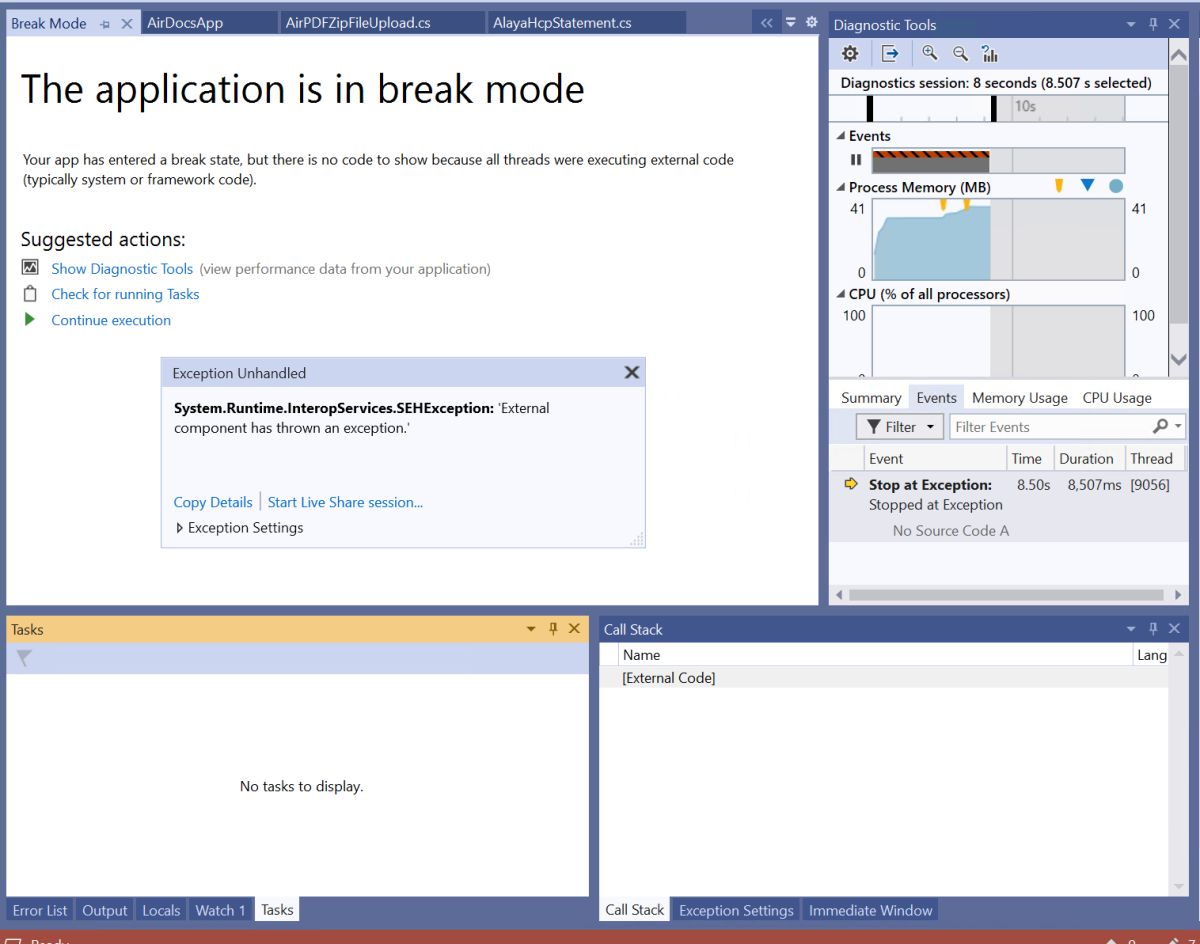Switch to the Immediate Window tab
Image resolution: width=1200 pixels, height=944 pixels.
(x=870, y=910)
